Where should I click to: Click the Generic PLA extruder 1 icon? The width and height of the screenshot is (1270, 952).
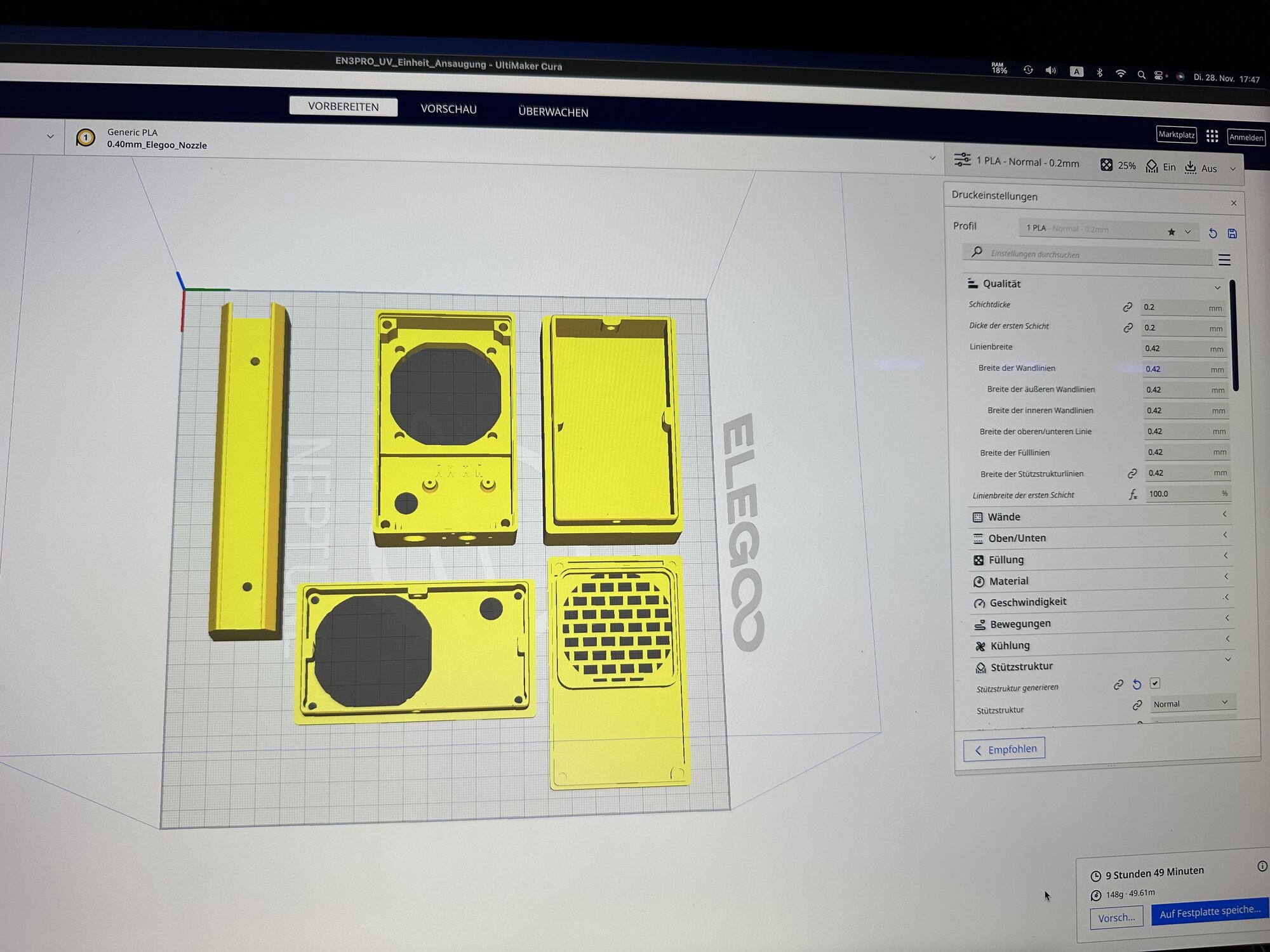click(x=86, y=137)
